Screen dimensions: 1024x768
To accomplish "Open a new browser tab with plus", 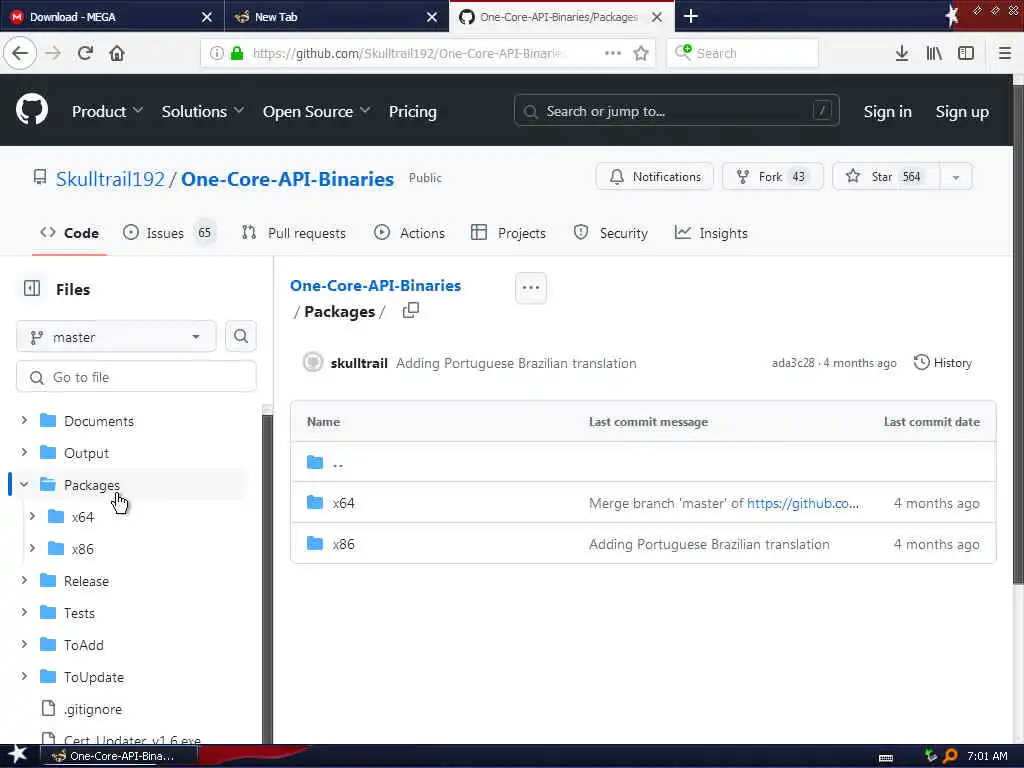I will (691, 16).
